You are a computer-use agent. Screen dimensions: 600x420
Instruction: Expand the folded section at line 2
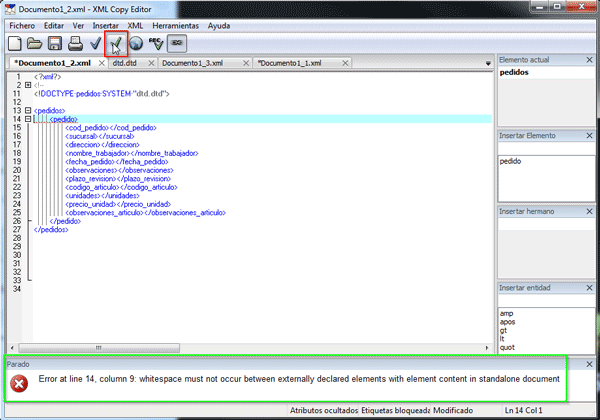(27, 85)
